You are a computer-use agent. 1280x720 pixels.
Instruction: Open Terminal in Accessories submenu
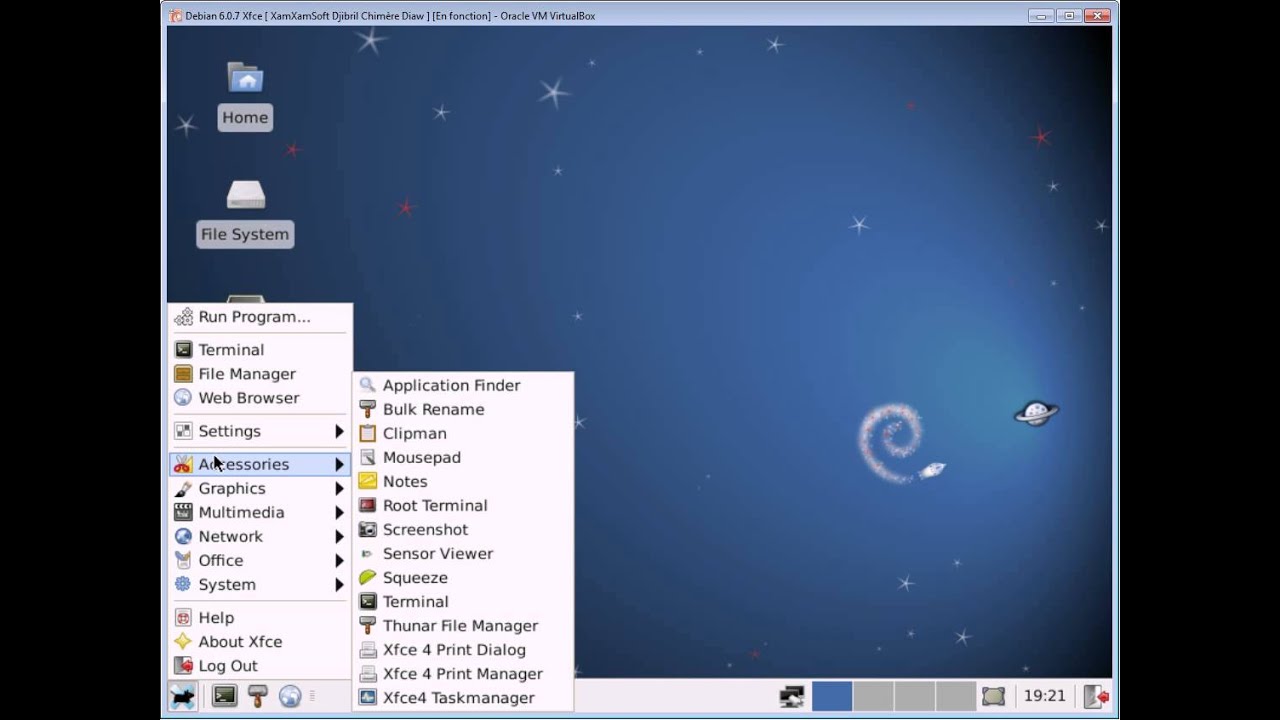click(x=463, y=601)
